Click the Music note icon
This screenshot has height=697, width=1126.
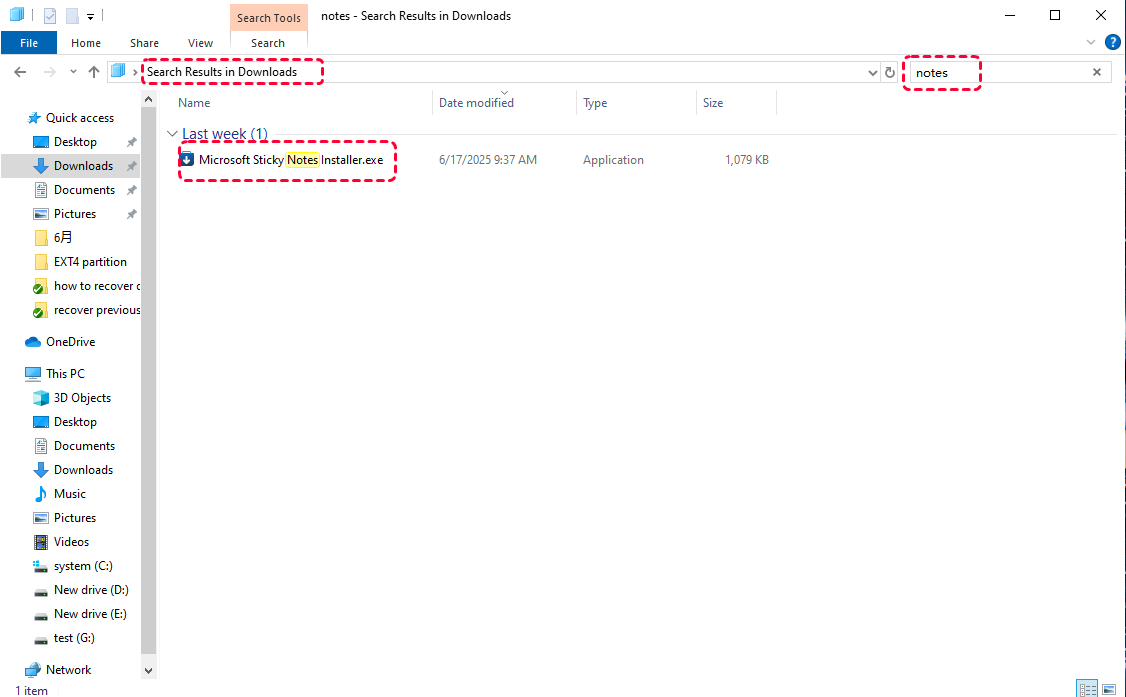[41, 494]
